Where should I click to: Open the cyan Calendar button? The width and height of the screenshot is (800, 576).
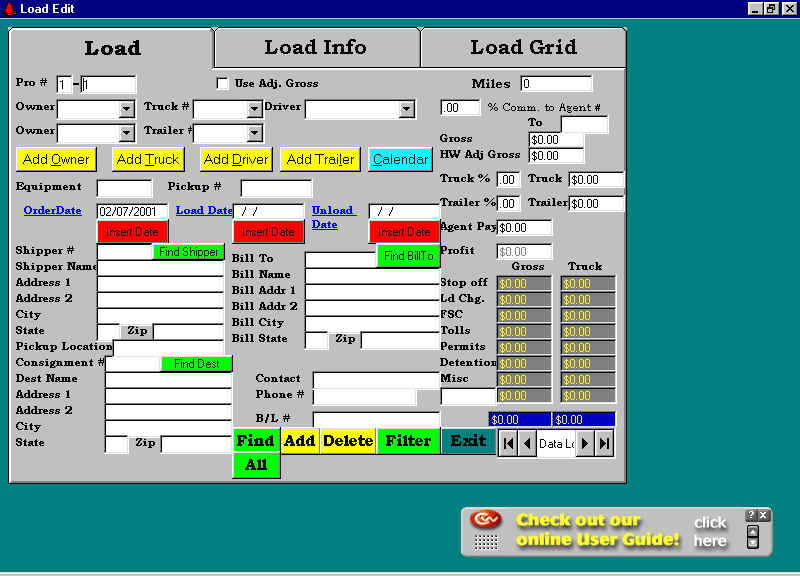click(400, 159)
